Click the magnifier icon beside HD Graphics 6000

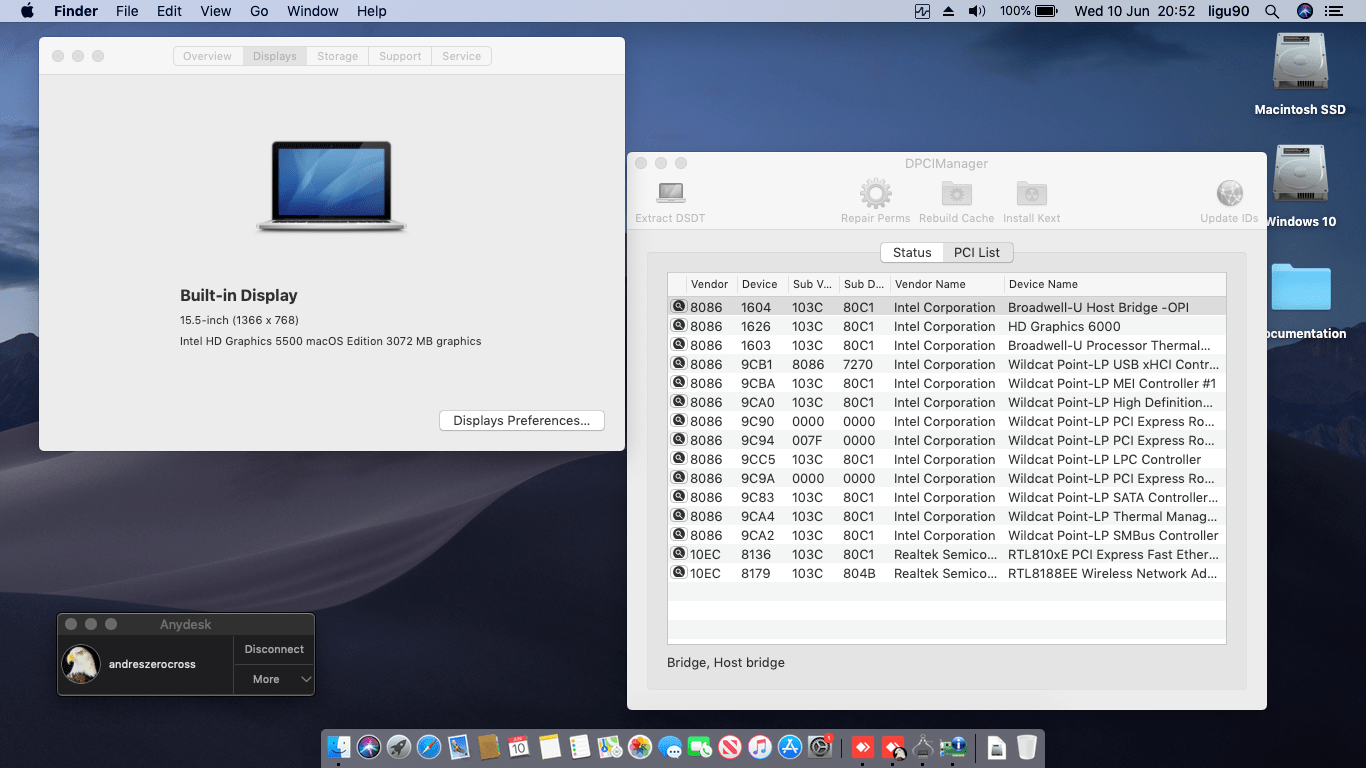pyautogui.click(x=679, y=326)
